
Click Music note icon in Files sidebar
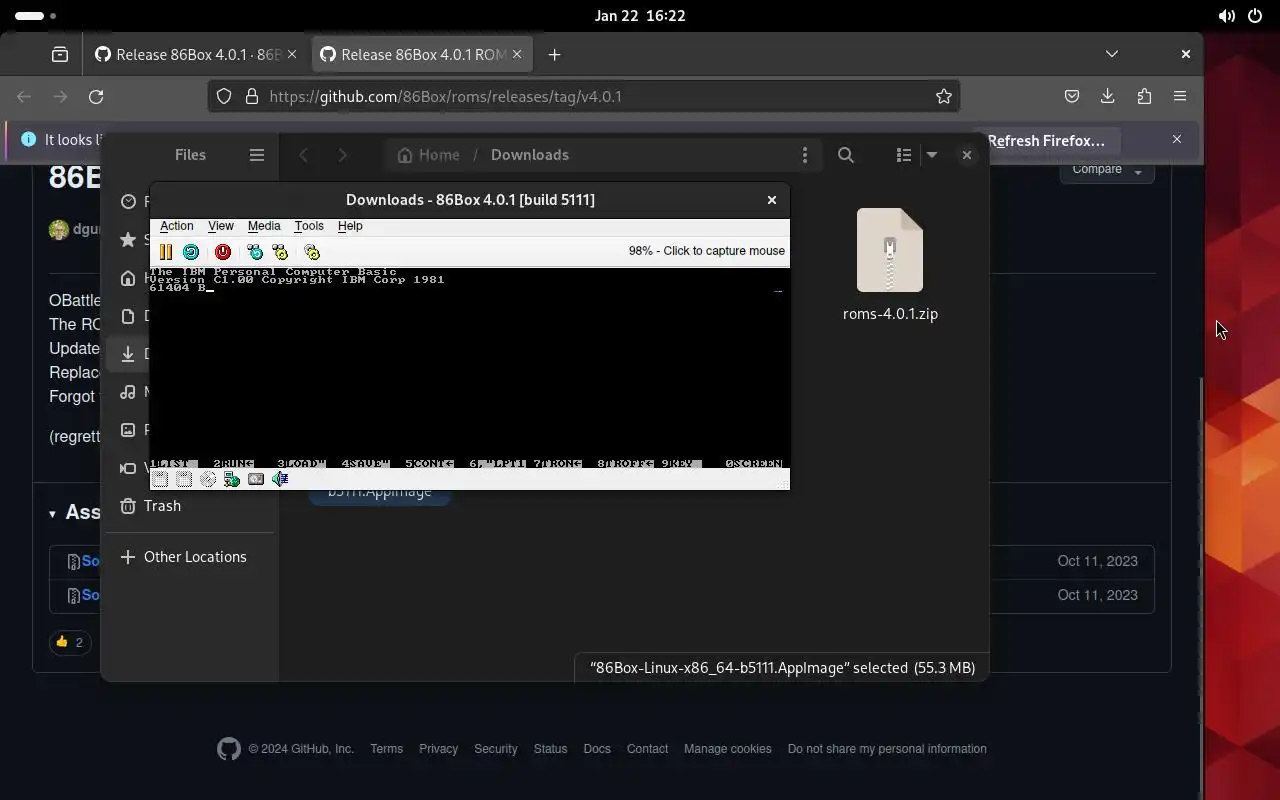pos(128,392)
